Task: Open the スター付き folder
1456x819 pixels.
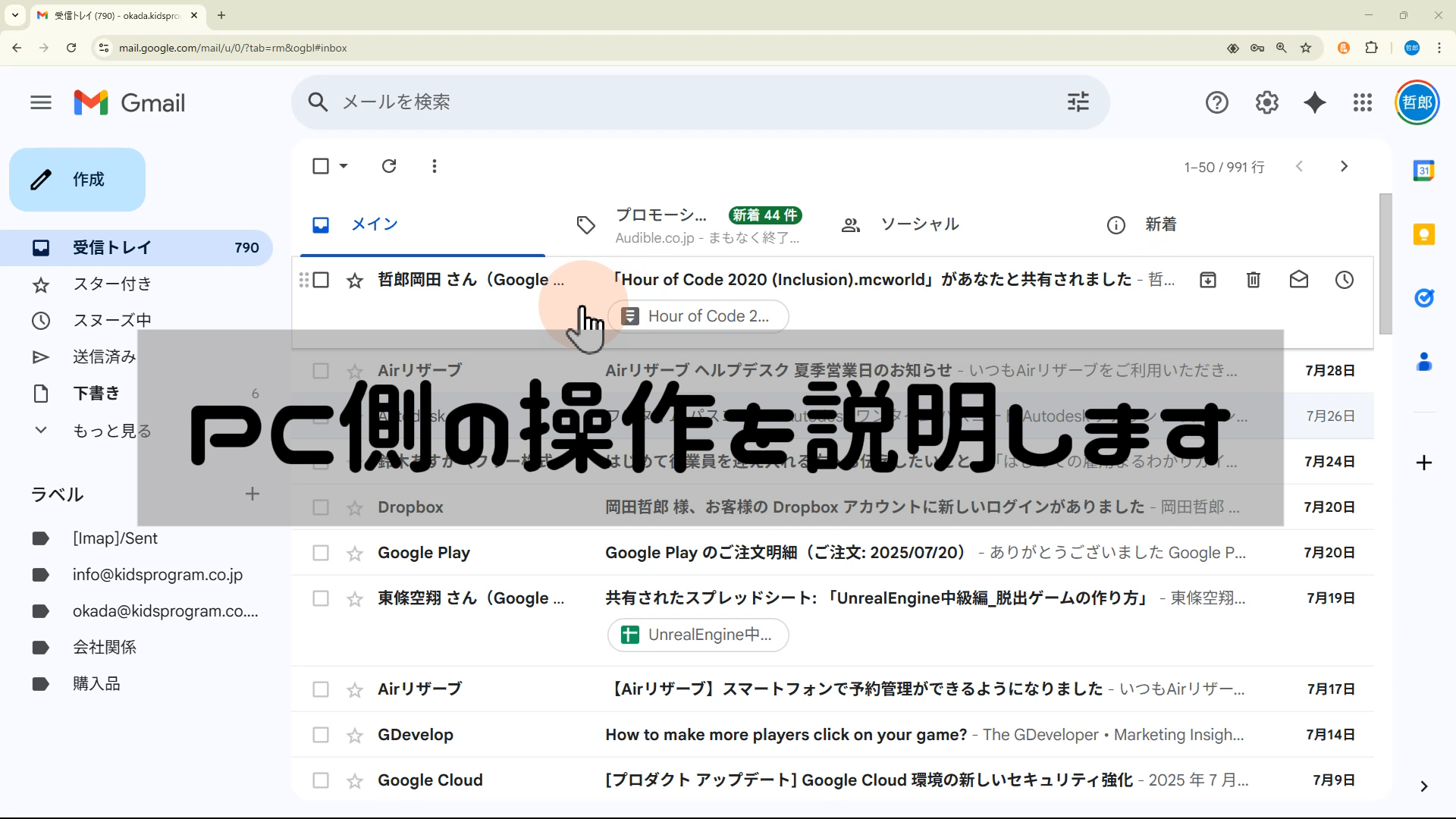Action: pyautogui.click(x=112, y=284)
